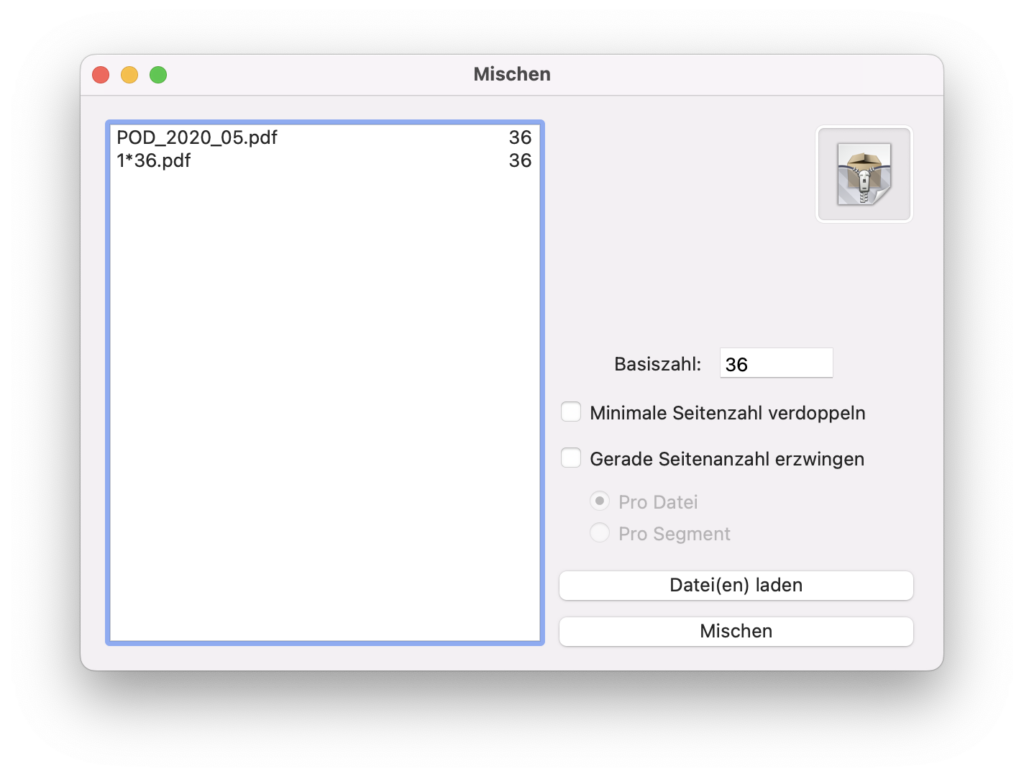Screen dimensions: 1024x777
Task: Select the Pro Segment radio button
Action: pyautogui.click(x=600, y=533)
